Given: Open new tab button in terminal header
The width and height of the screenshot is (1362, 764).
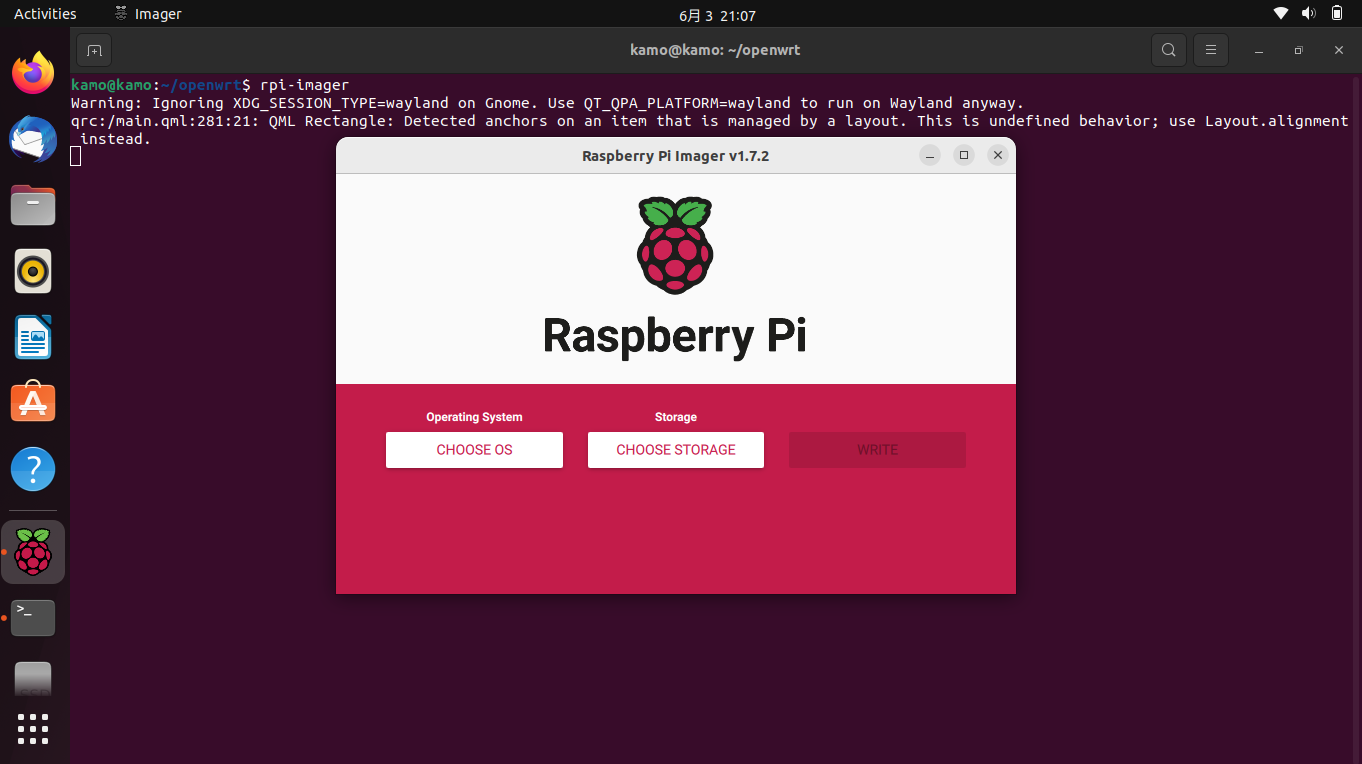Looking at the screenshot, I should [x=94, y=50].
